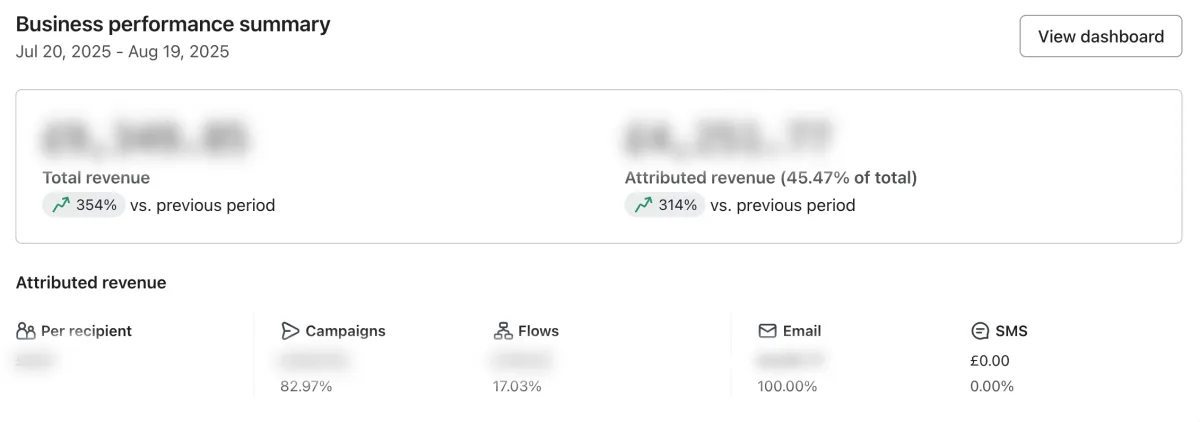Click the upward trend arrow beside 314%
The image size is (1200, 422).
click(x=643, y=205)
